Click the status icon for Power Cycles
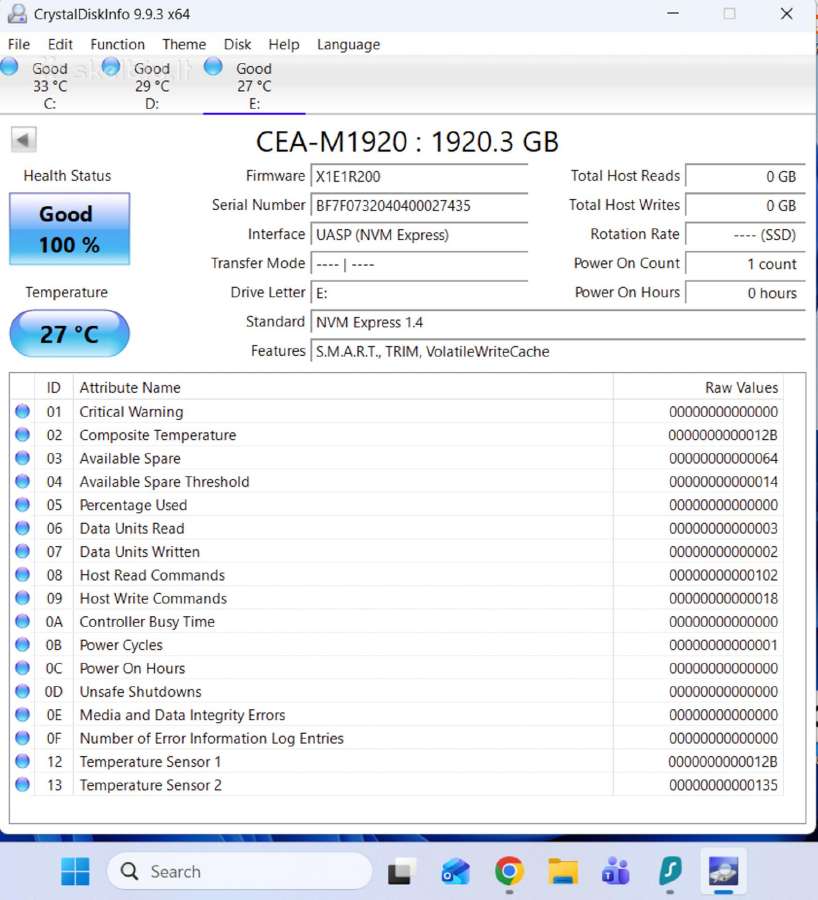 coord(22,645)
